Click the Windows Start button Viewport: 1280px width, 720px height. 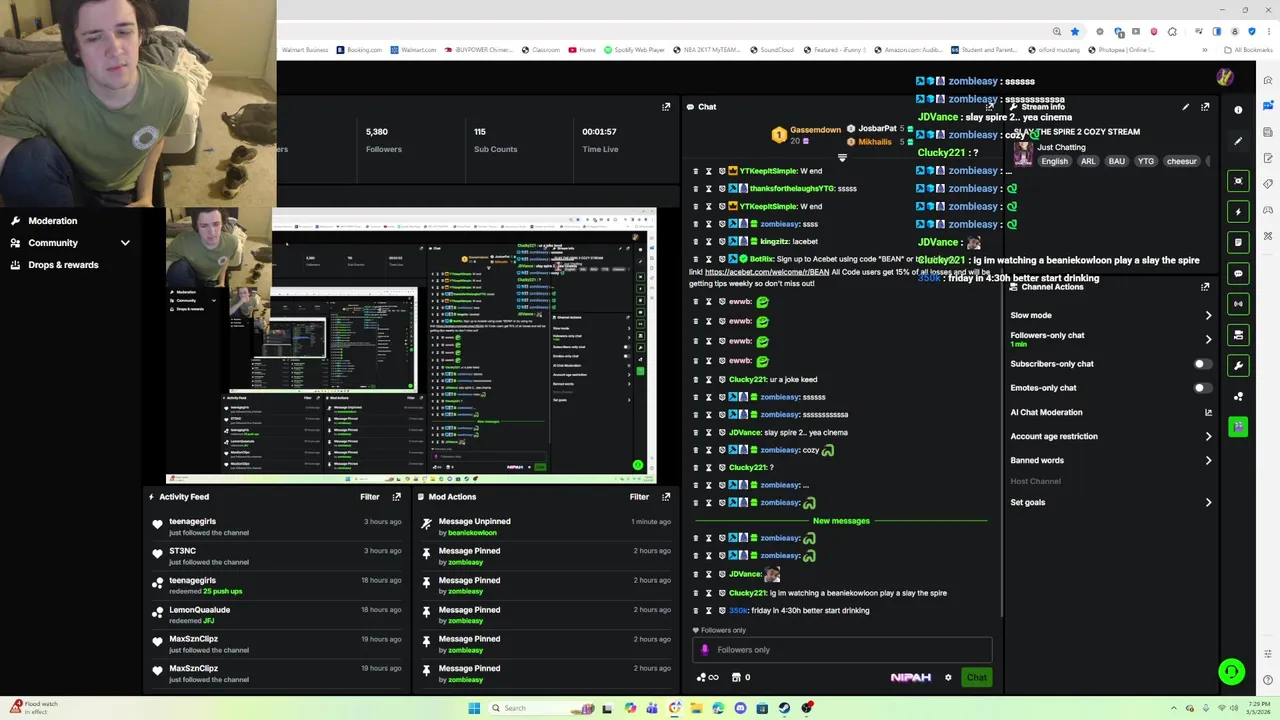pyautogui.click(x=474, y=708)
